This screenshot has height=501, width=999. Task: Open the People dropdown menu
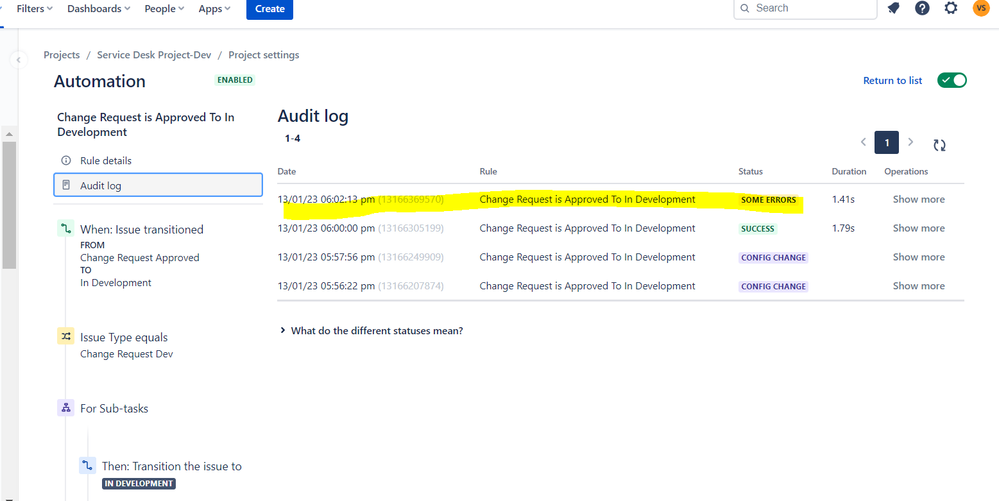pyautogui.click(x=164, y=9)
